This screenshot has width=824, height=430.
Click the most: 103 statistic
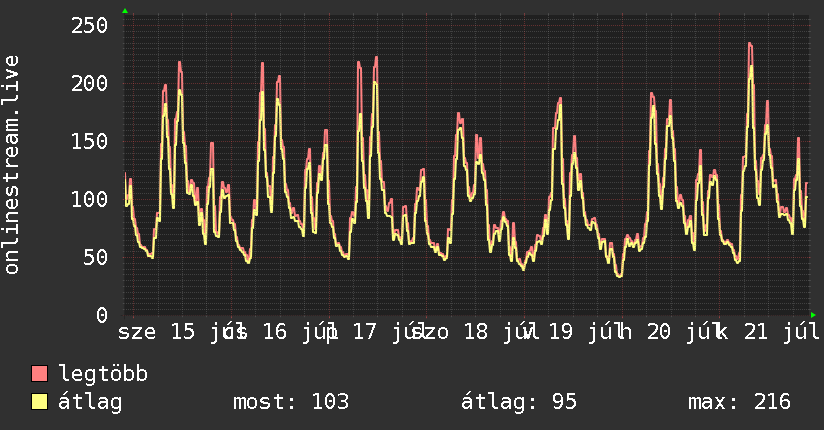291,402
